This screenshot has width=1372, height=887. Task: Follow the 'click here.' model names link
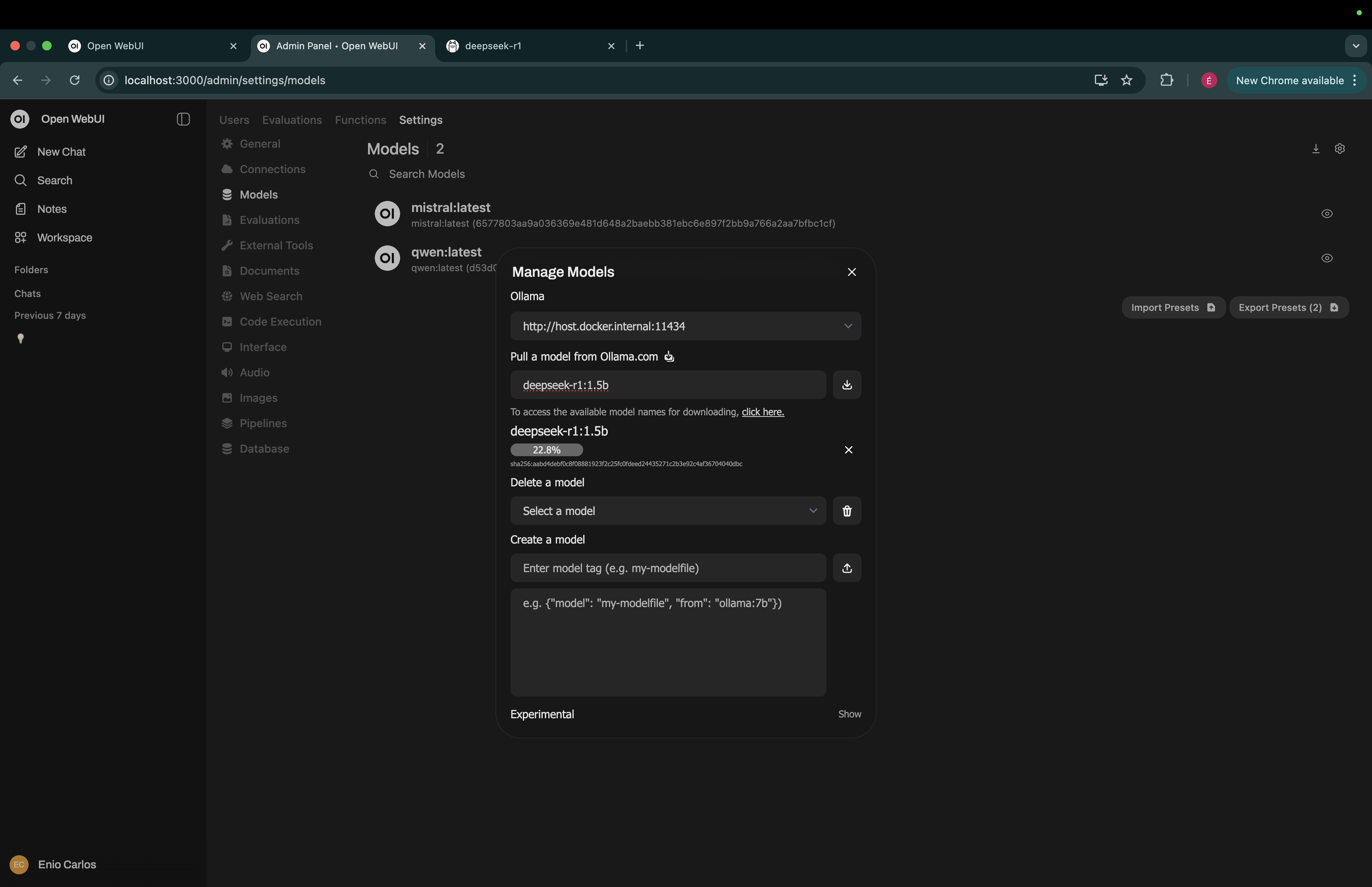[762, 412]
